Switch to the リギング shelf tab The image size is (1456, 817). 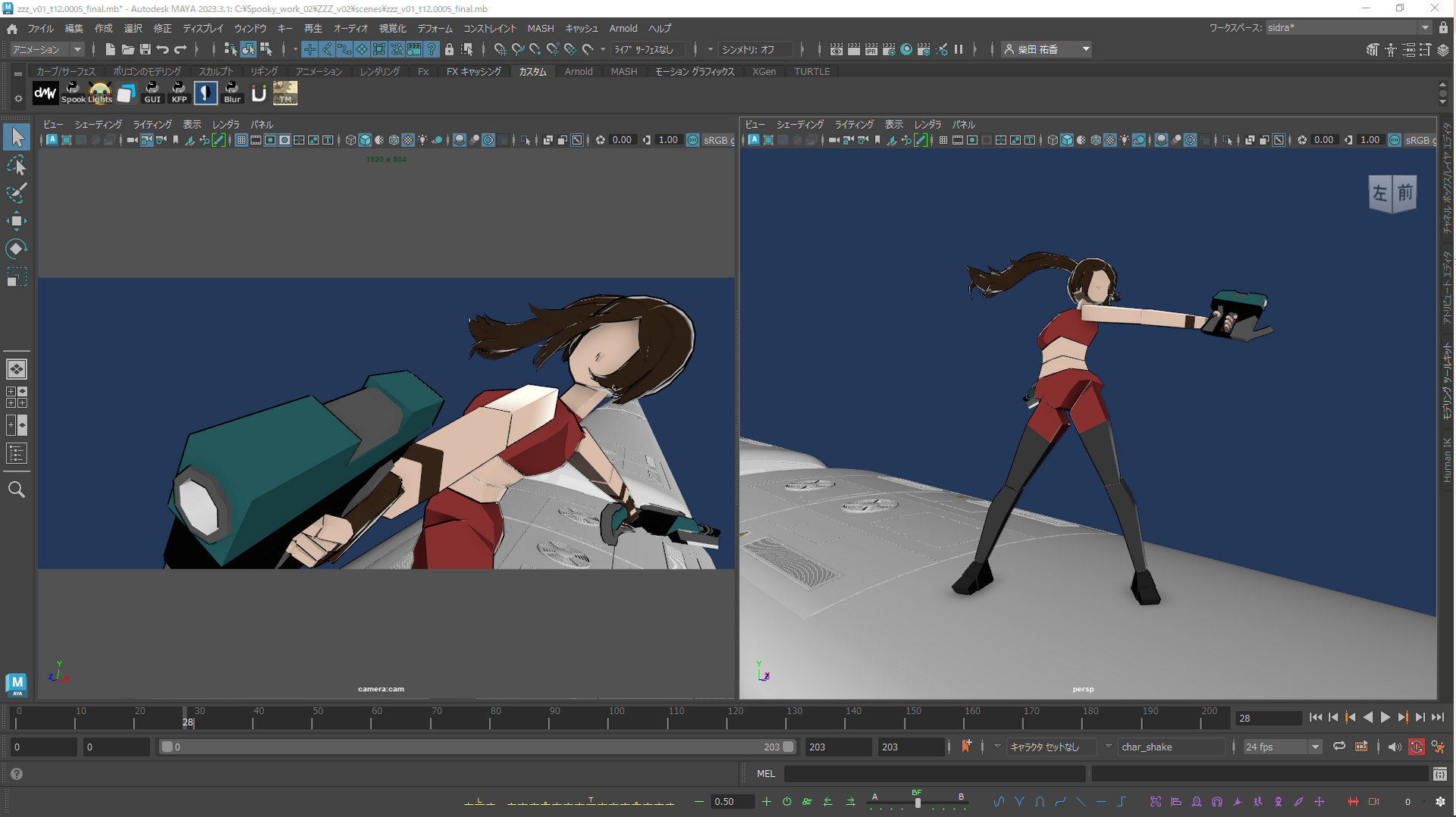(264, 71)
